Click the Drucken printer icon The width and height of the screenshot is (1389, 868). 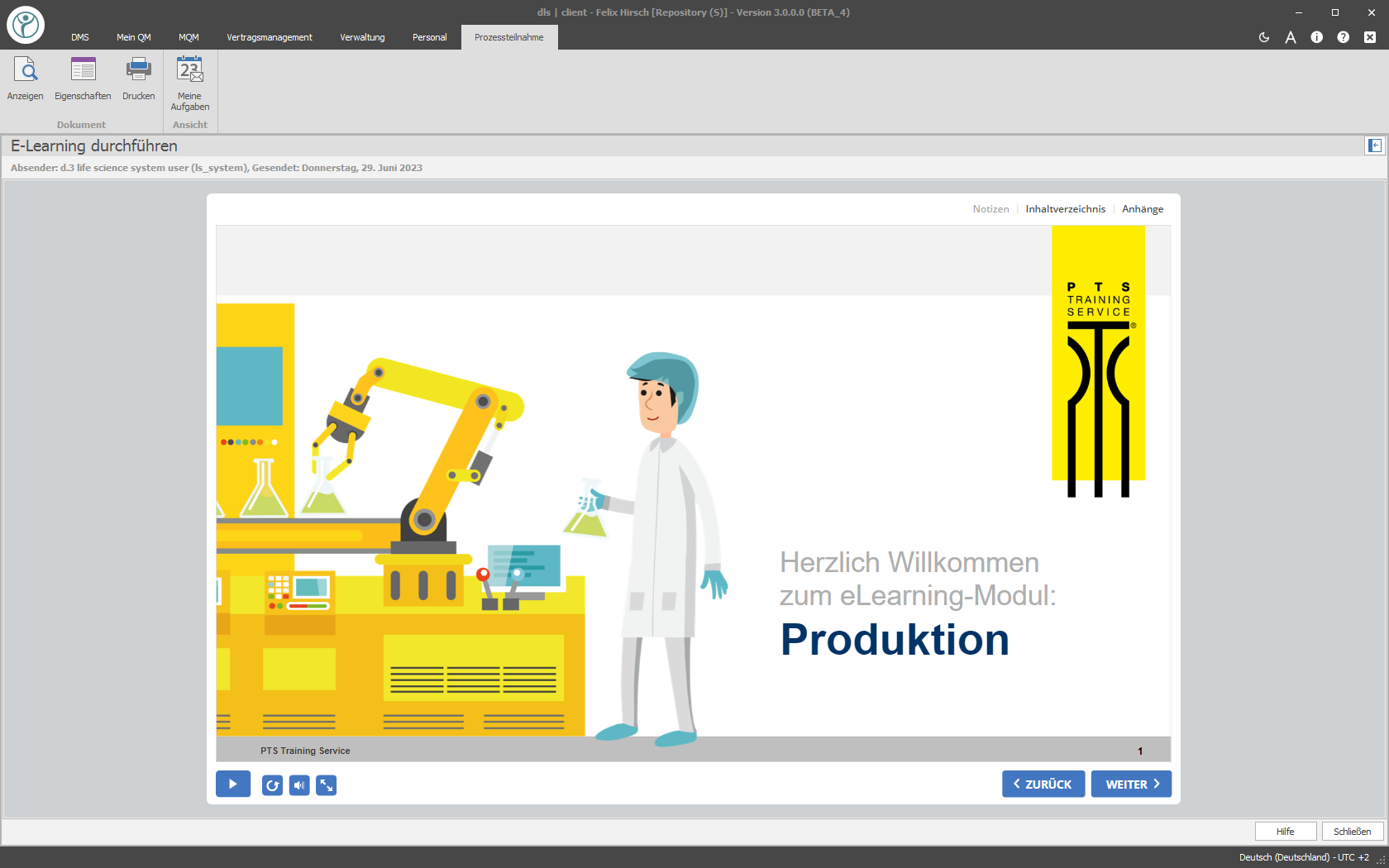click(138, 79)
